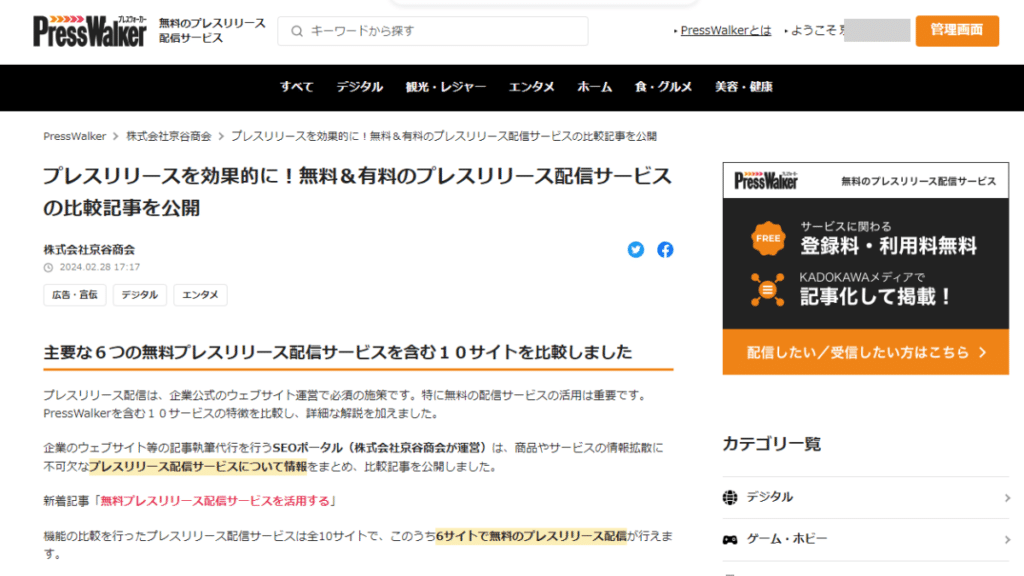
Task: Expand the ゲーム・ホビー category chevron
Action: (1006, 539)
